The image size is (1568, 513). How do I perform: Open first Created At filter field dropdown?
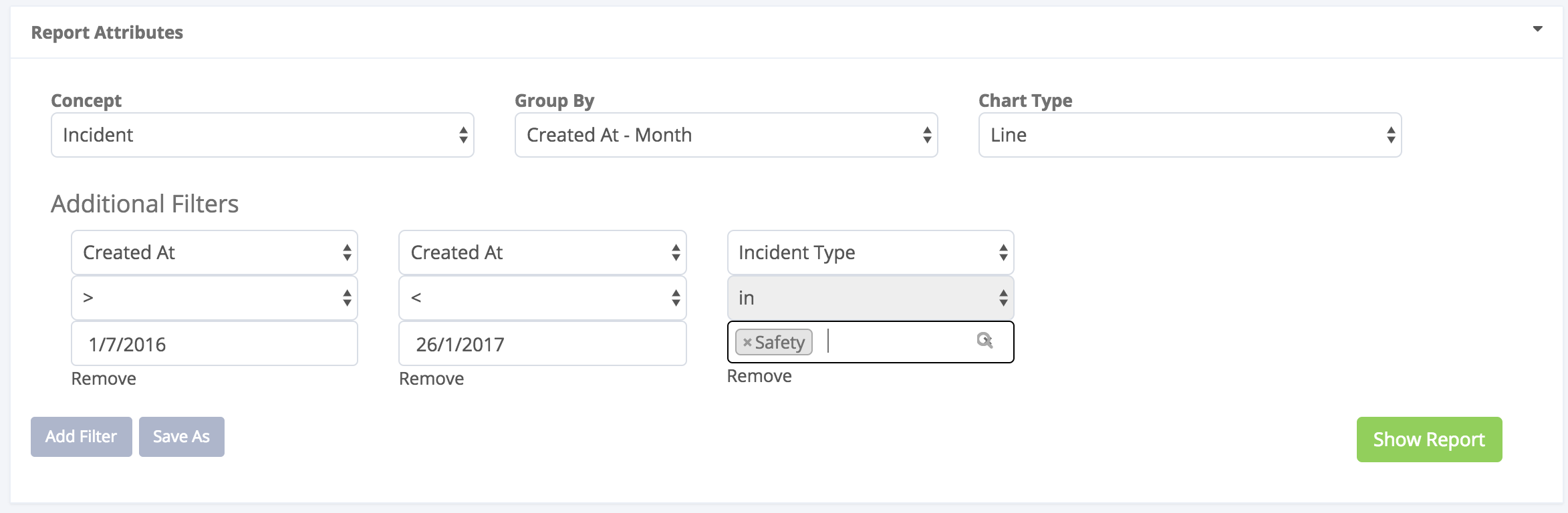tap(214, 252)
